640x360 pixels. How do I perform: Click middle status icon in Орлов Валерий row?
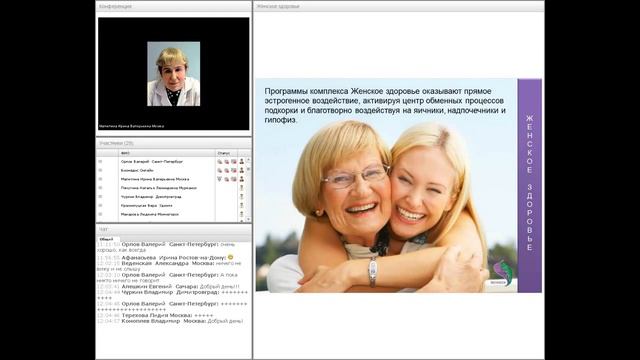pos(227,162)
